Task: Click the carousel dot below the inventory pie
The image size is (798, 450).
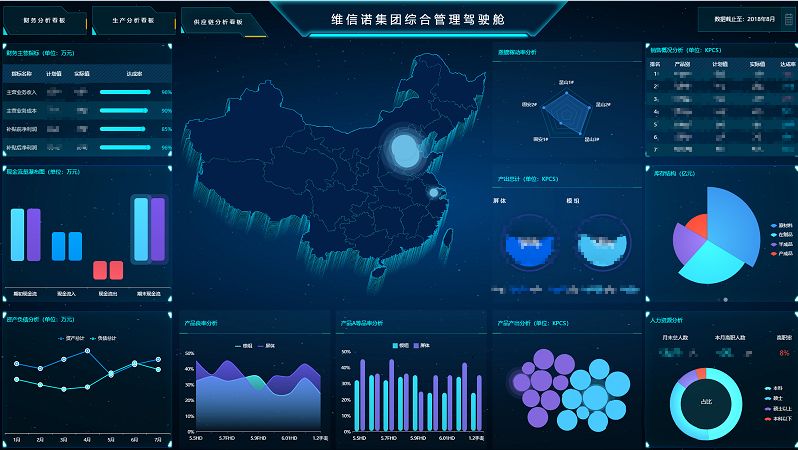Action: point(725,300)
